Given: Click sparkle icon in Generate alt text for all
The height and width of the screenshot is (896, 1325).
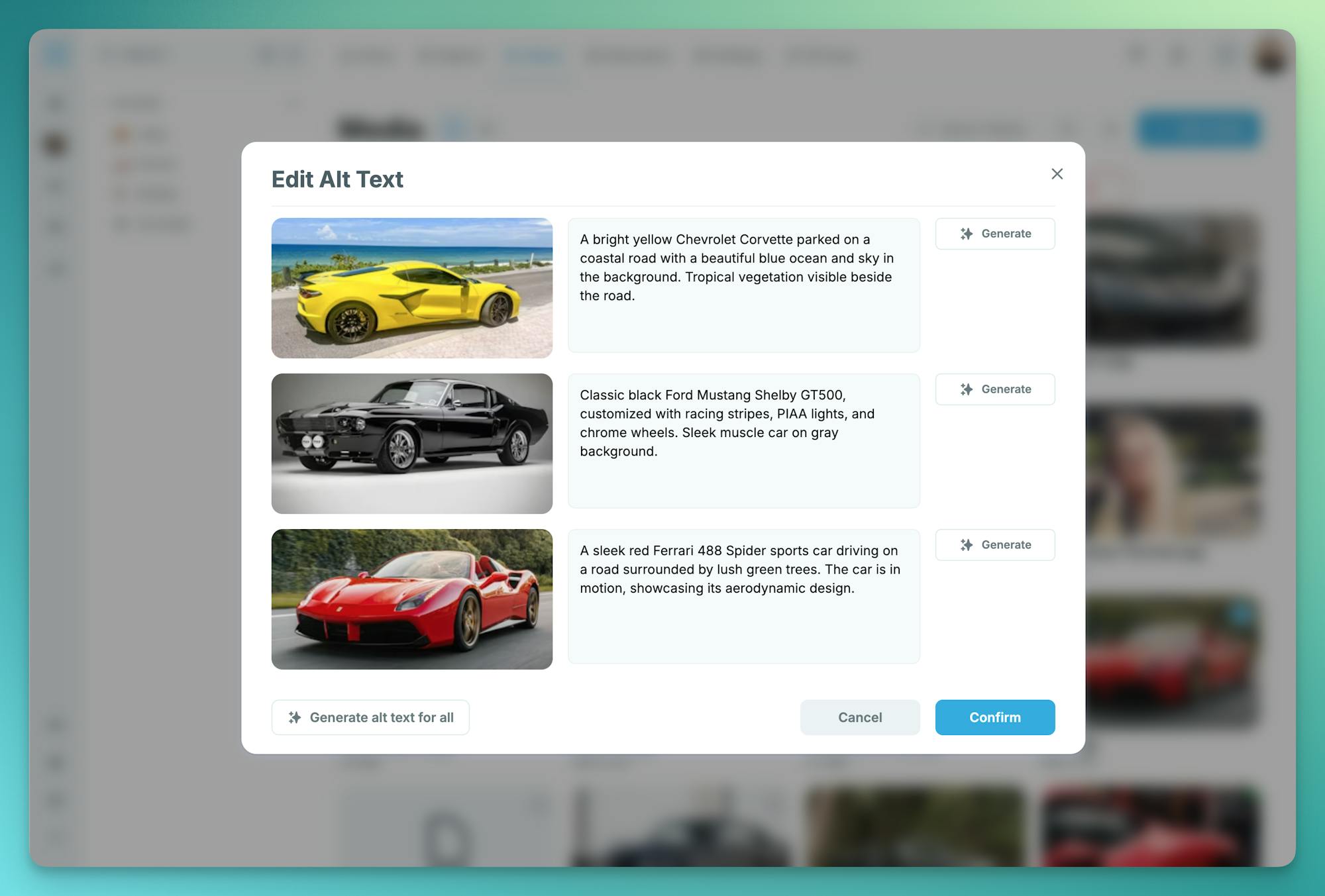Looking at the screenshot, I should point(295,717).
